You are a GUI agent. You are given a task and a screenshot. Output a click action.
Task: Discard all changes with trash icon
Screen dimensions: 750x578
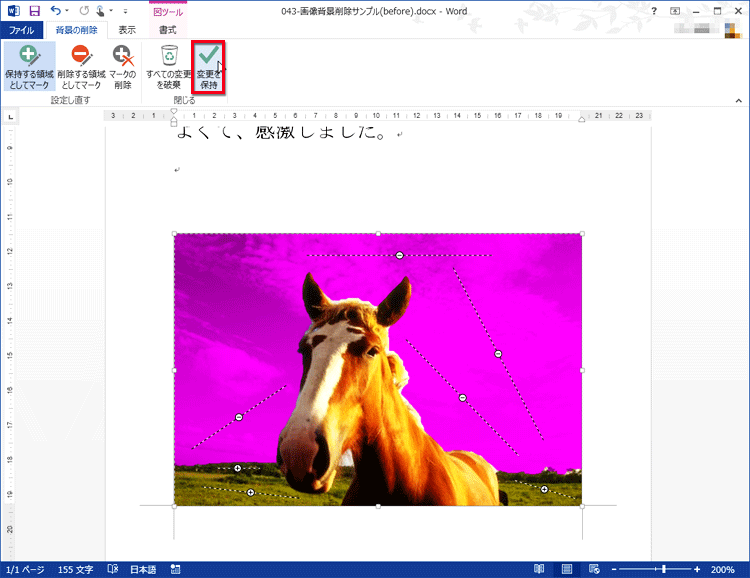coord(169,67)
